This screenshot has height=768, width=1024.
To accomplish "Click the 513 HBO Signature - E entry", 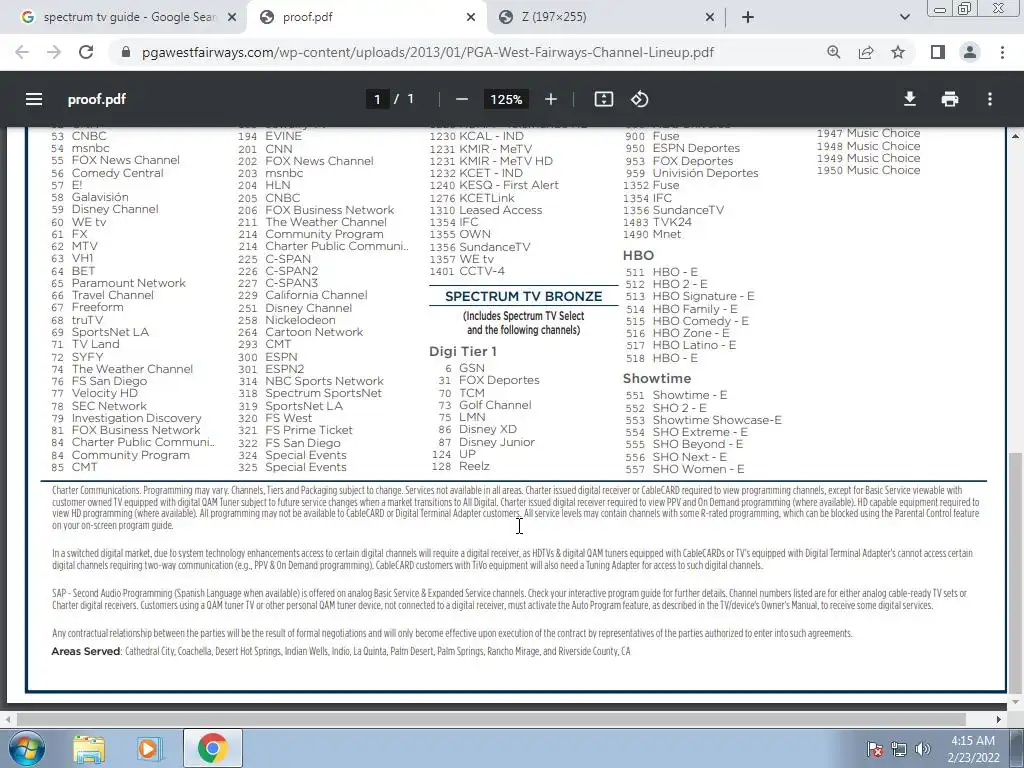I will (690, 296).
